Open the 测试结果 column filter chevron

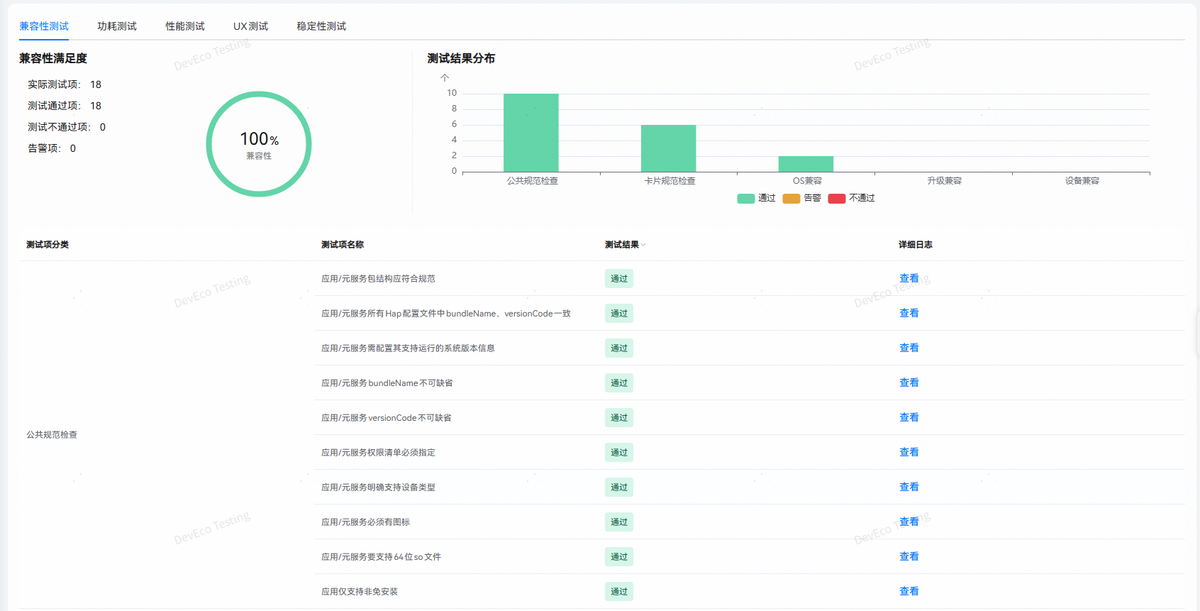[644, 245]
